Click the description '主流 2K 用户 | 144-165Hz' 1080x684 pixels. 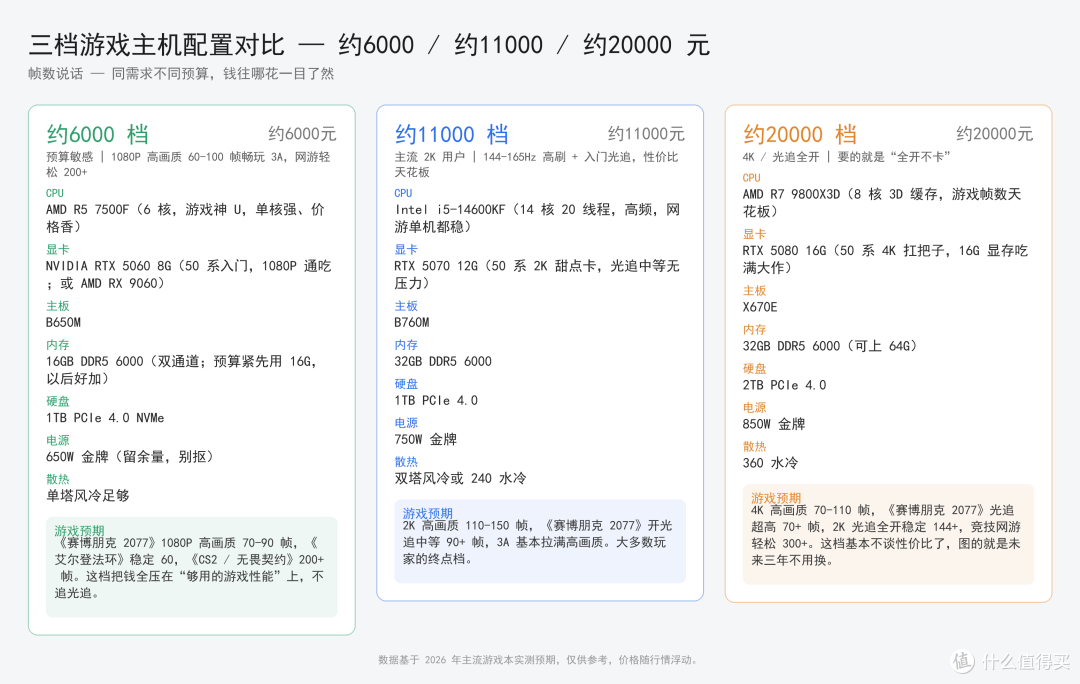point(536,164)
